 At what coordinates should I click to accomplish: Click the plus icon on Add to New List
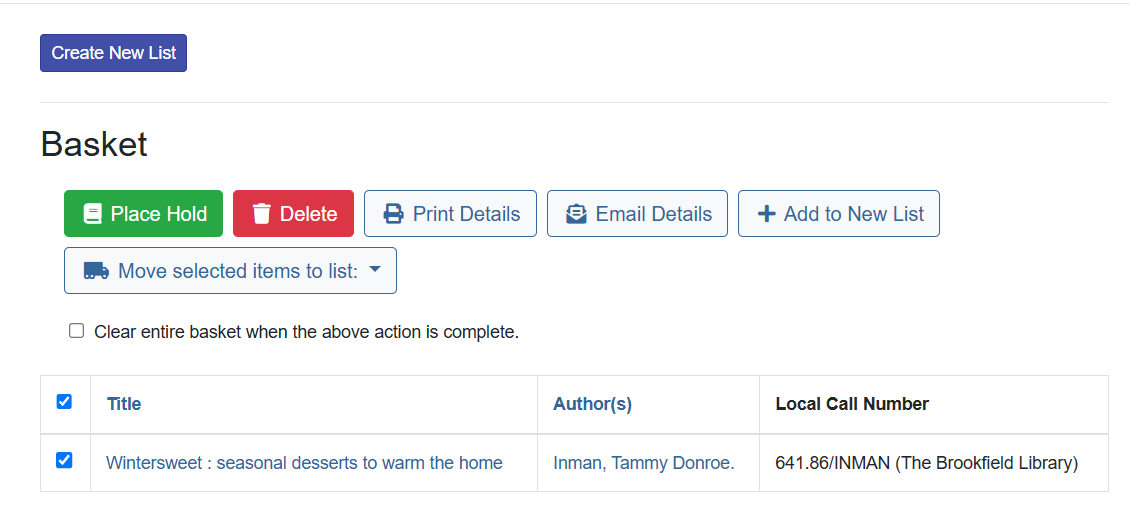[x=767, y=214]
